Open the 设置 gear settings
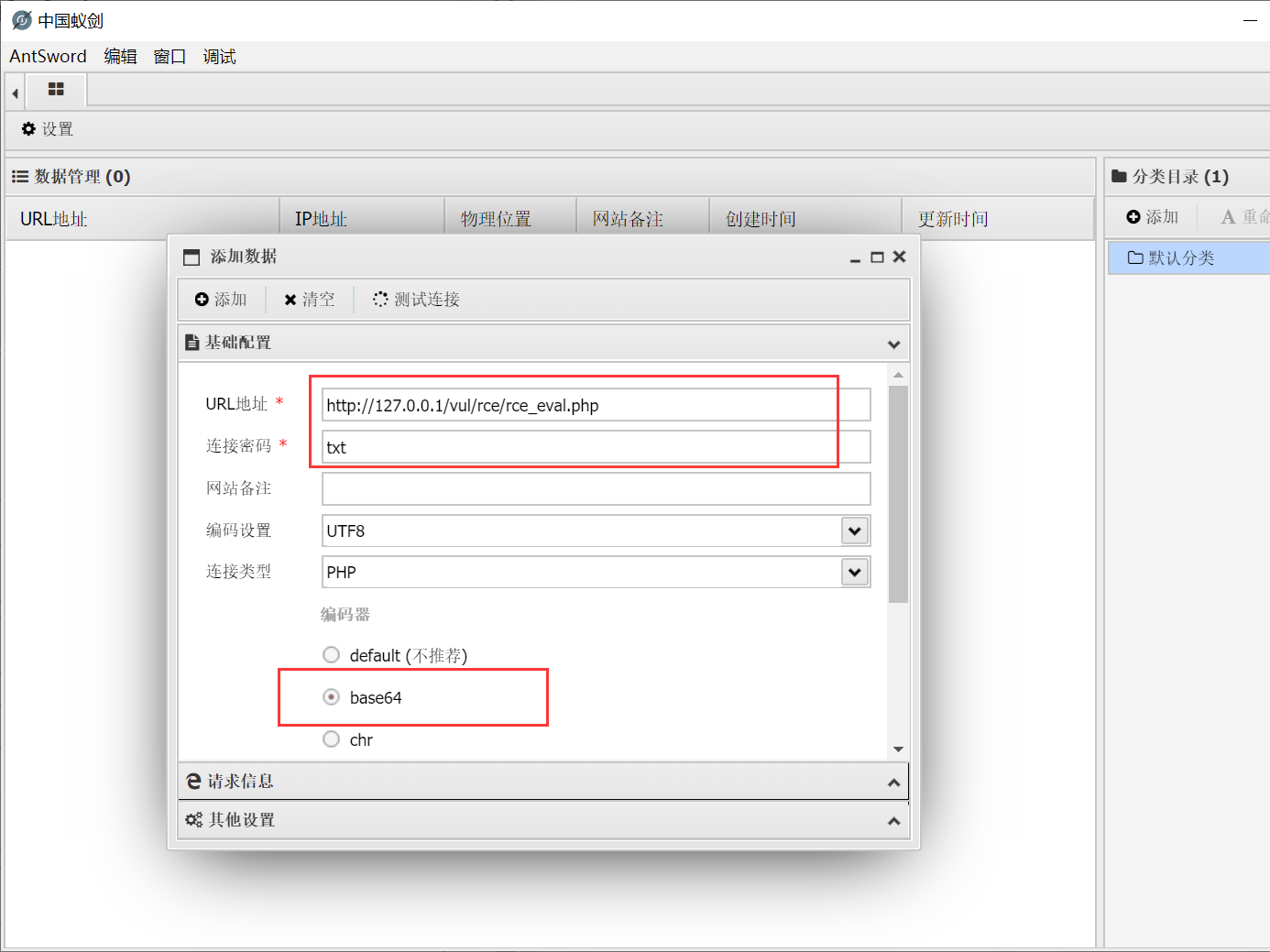The width and height of the screenshot is (1270, 952). tap(48, 129)
